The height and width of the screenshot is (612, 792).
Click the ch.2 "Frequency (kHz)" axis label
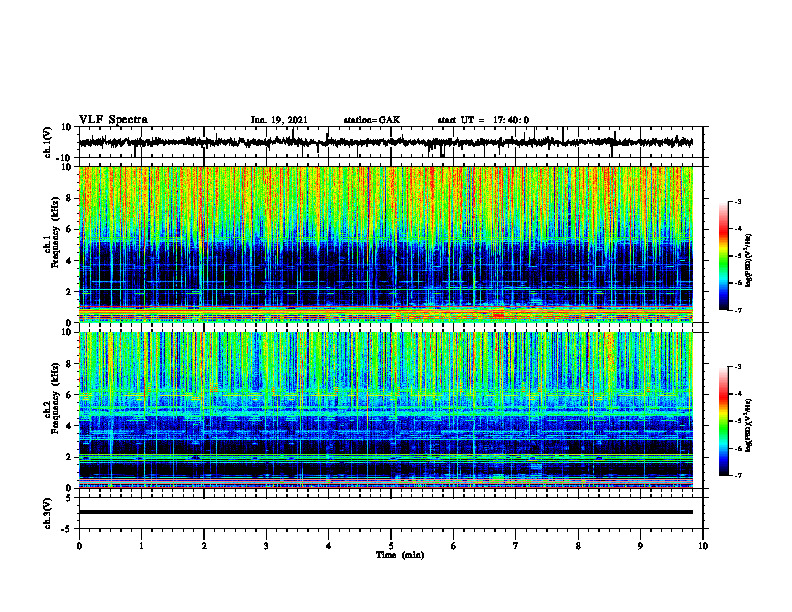55,398
